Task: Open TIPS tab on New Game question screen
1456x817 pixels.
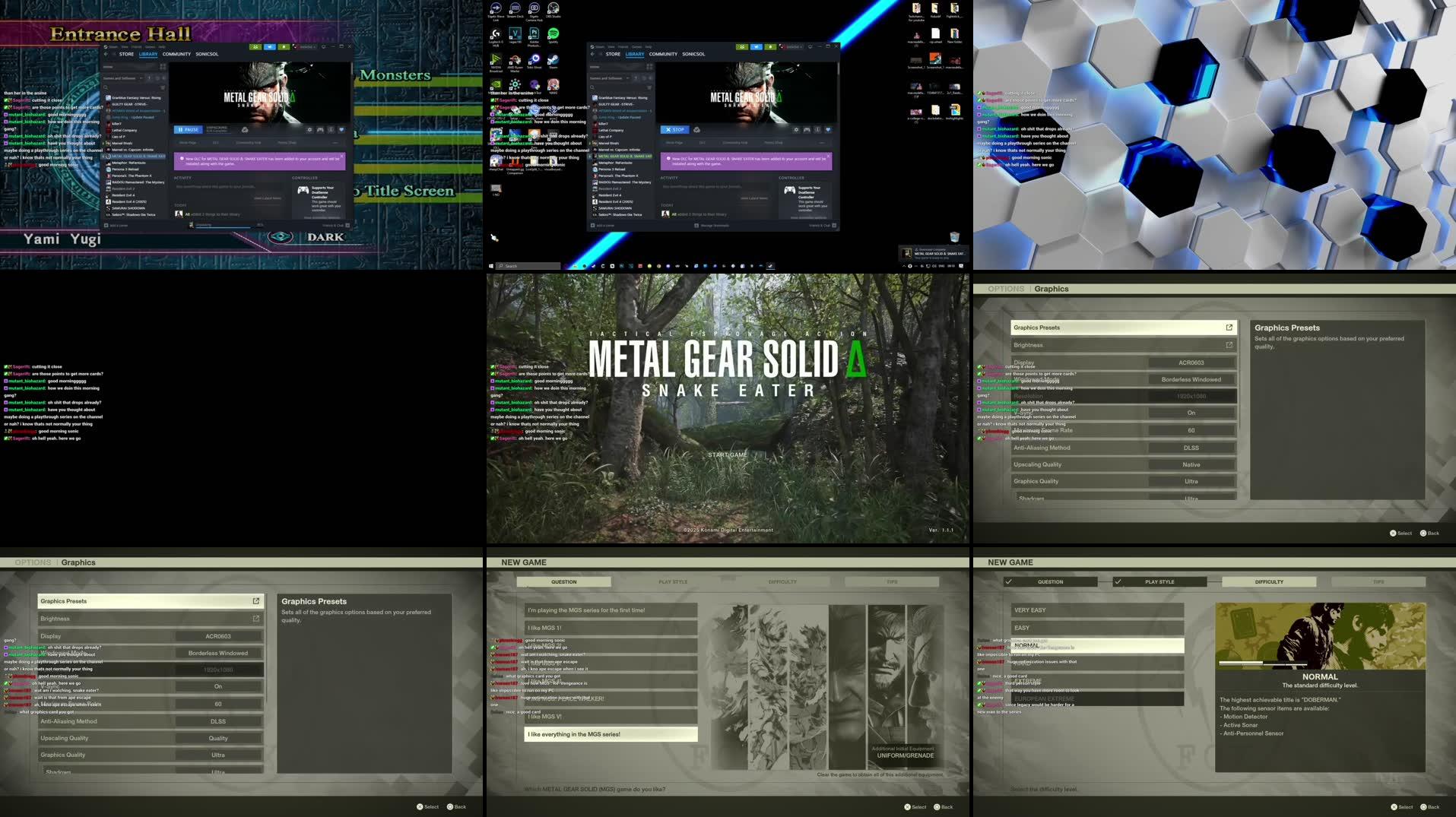Action: point(892,581)
